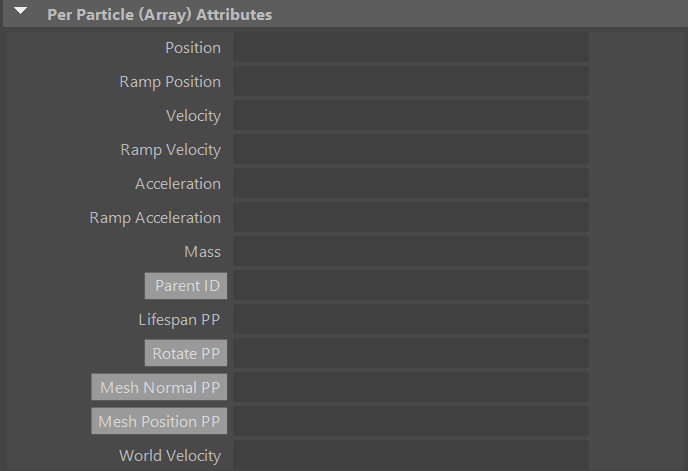Viewport: 688px width, 471px height.
Task: Select the Mesh Normal PP field
Action: click(410, 388)
